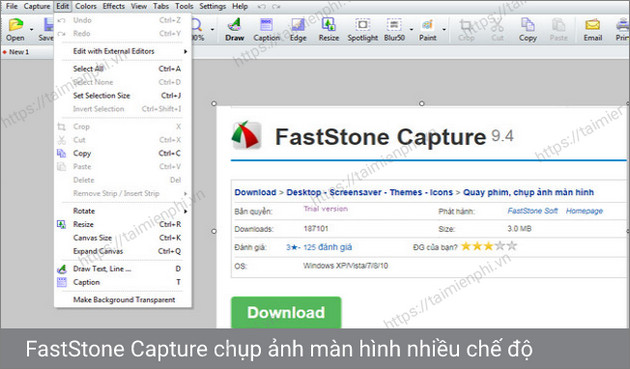Open the View menu
Image resolution: width=630 pixels, height=369 pixels.
139,6
